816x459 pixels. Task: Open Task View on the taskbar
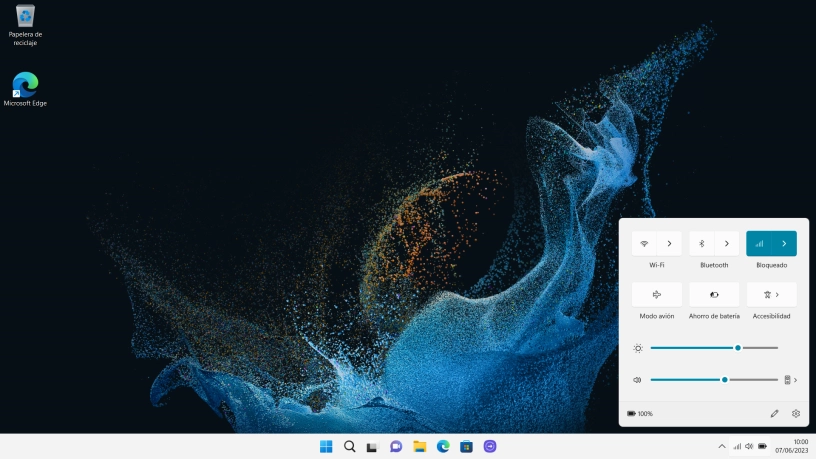click(x=372, y=447)
